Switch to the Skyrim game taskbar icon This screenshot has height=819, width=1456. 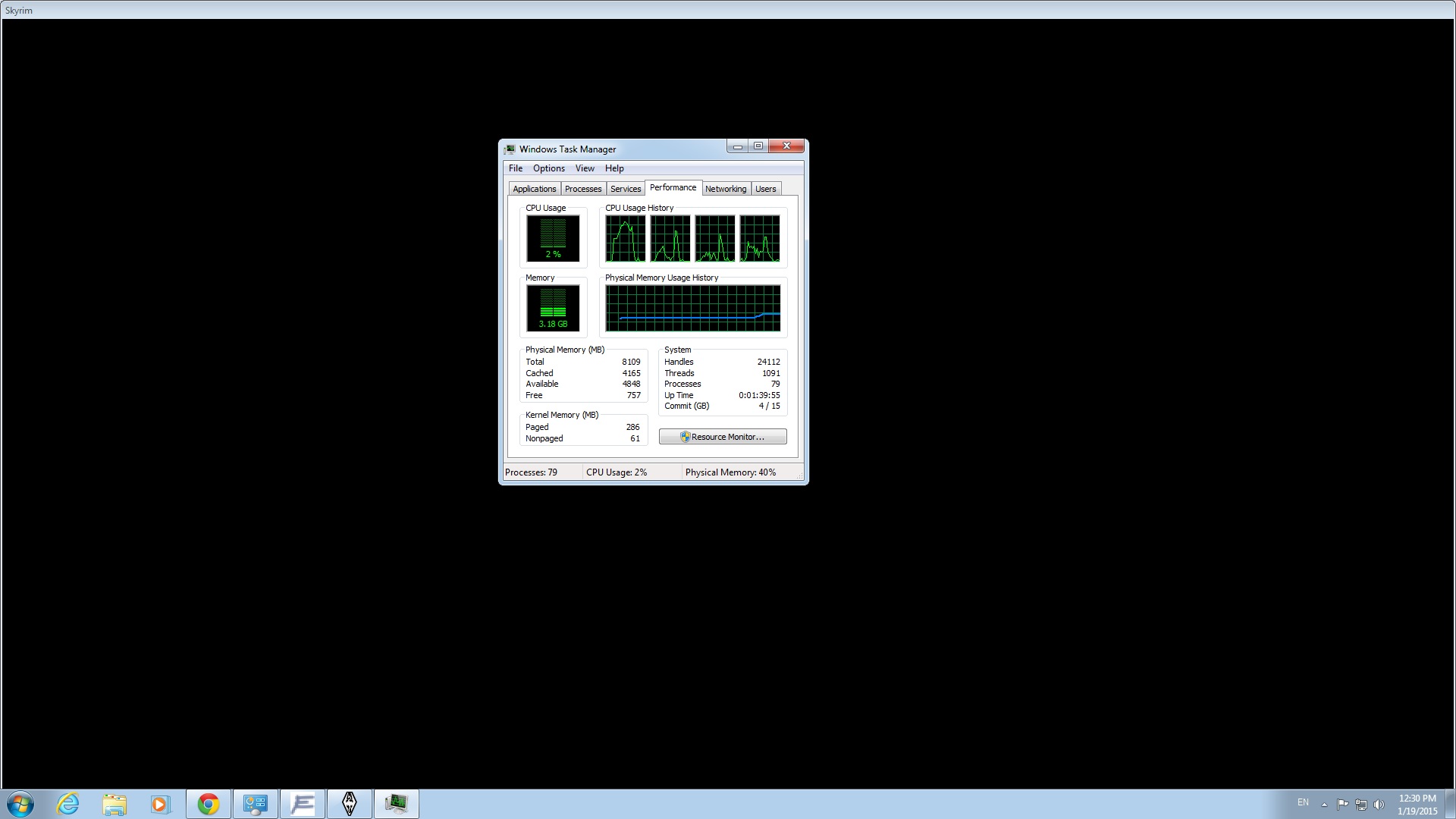pyautogui.click(x=350, y=804)
